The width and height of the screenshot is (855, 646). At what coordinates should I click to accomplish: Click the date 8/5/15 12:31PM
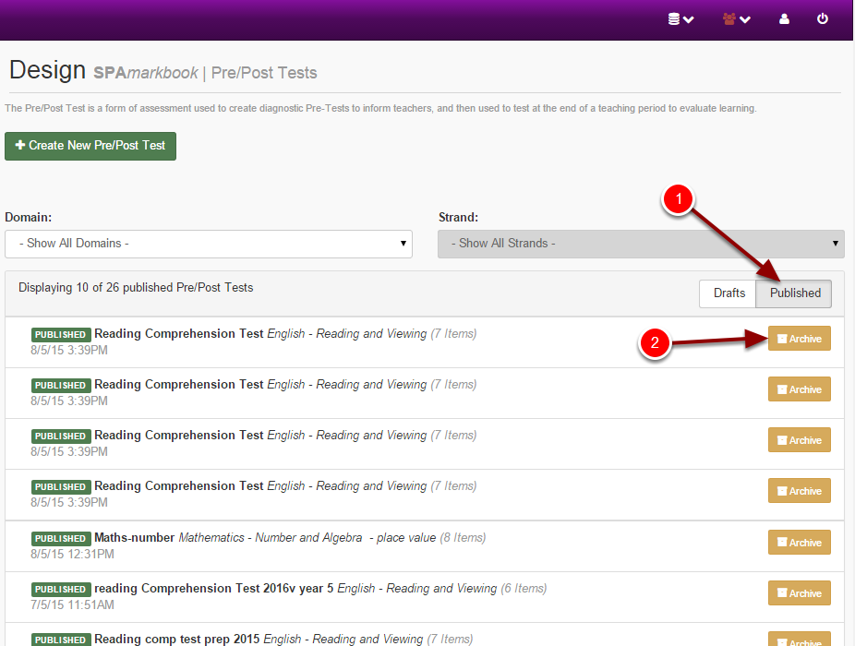pos(73,554)
